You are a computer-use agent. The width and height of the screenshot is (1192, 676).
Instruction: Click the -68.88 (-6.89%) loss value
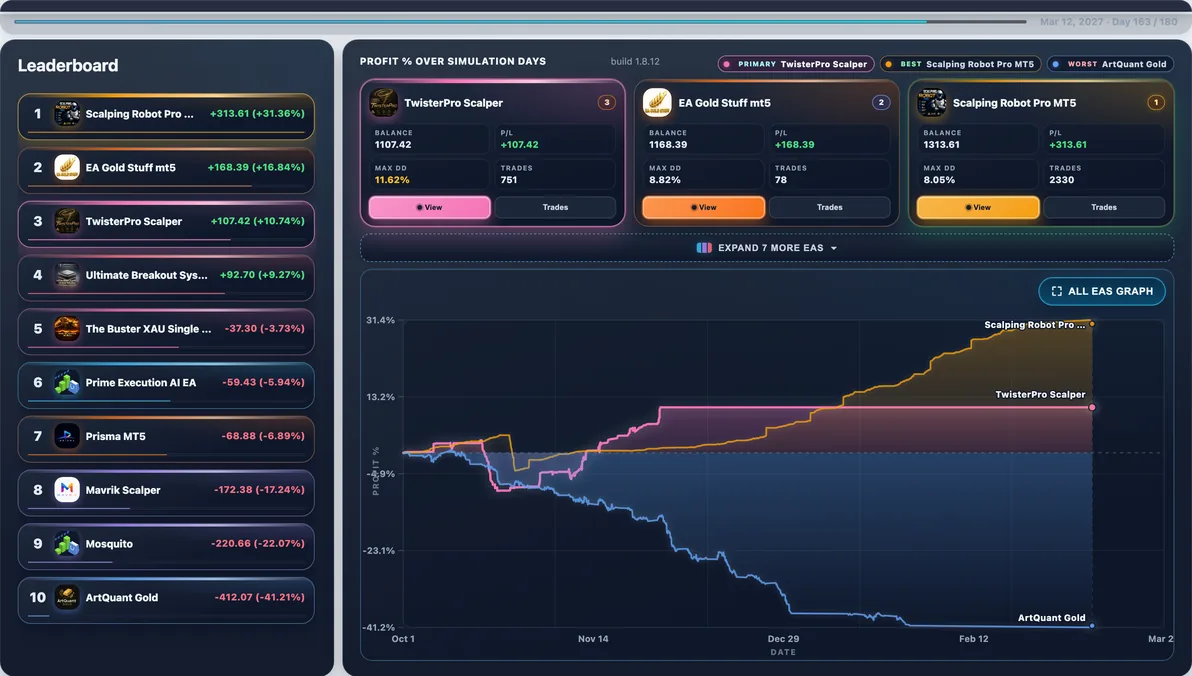pos(262,436)
